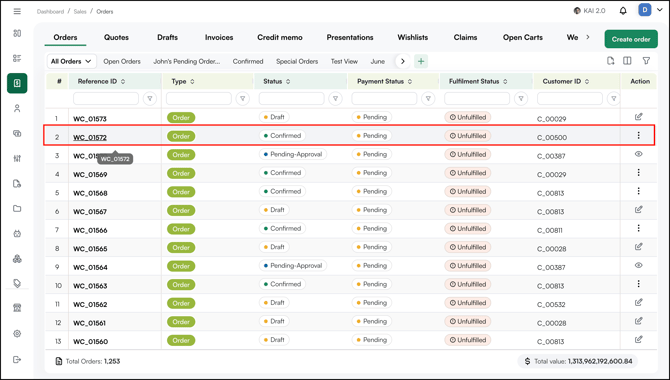
Task: Click customer ID C_00500 cell
Action: pyautogui.click(x=552, y=137)
